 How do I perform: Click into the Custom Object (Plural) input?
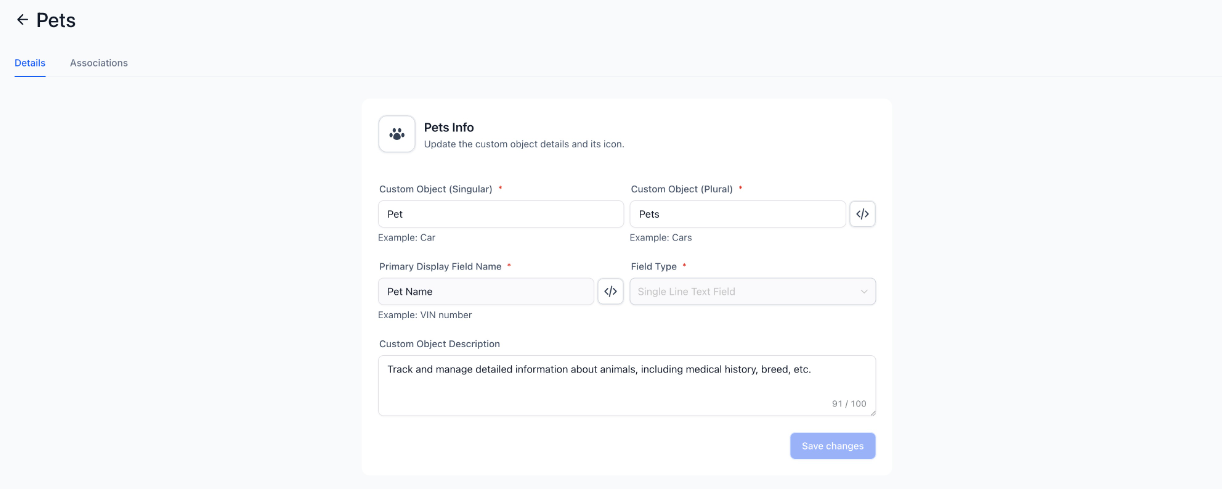pyautogui.click(x=738, y=214)
